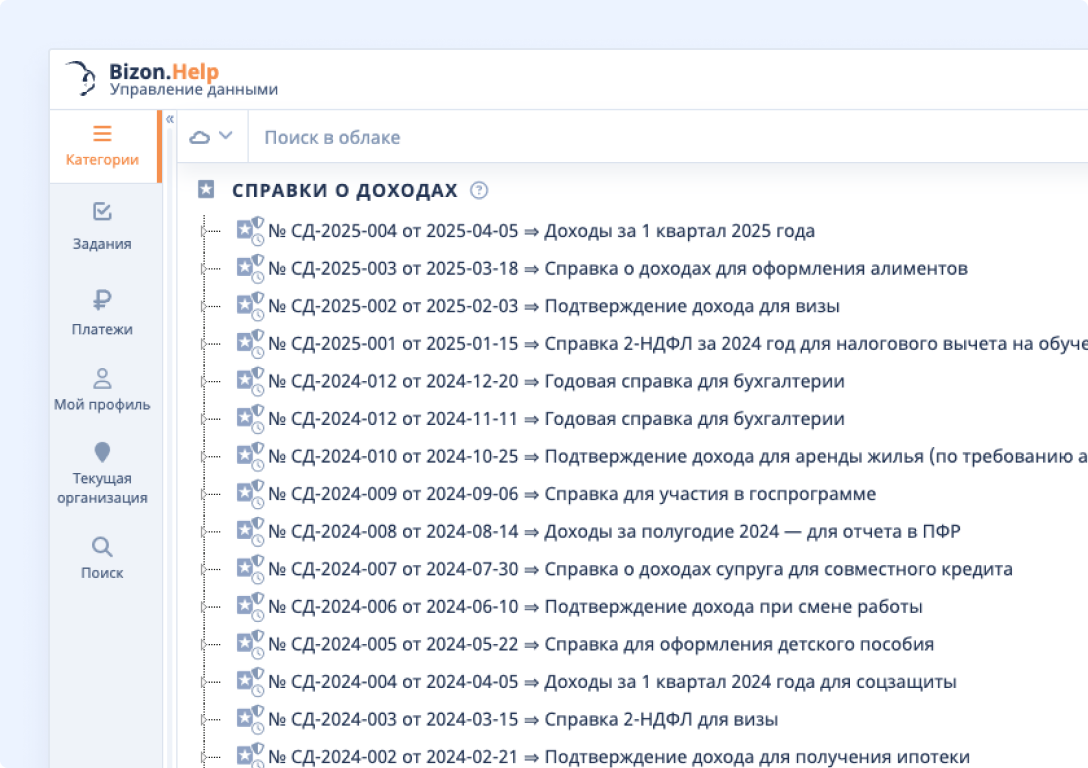The width and height of the screenshot is (1088, 768).
Task: Open Мой профиль via the person icon
Action: pos(103,377)
